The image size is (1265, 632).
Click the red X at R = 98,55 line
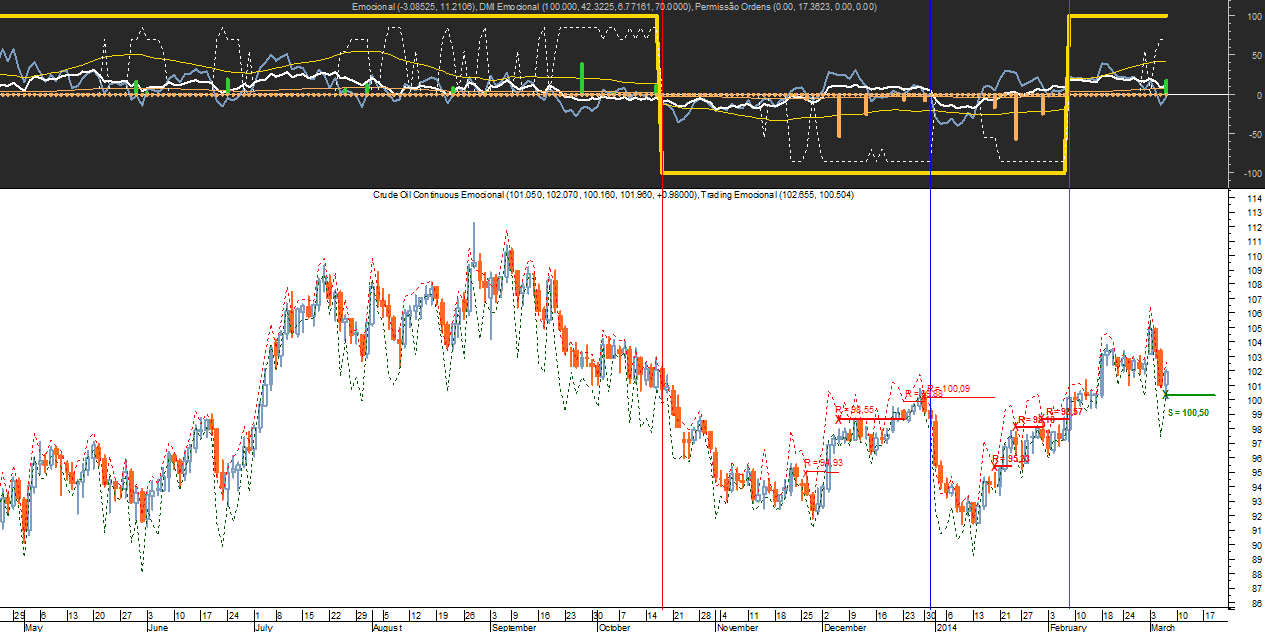click(839, 420)
